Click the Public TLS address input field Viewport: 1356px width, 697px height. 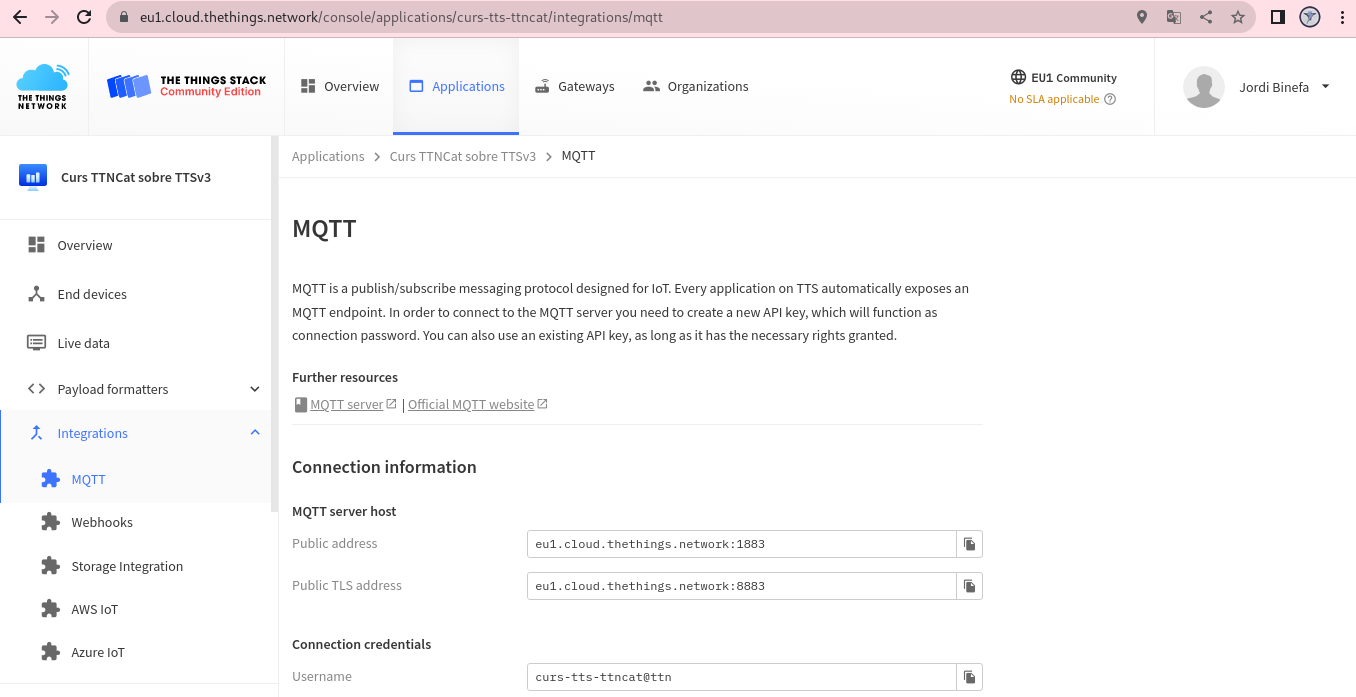(x=742, y=586)
